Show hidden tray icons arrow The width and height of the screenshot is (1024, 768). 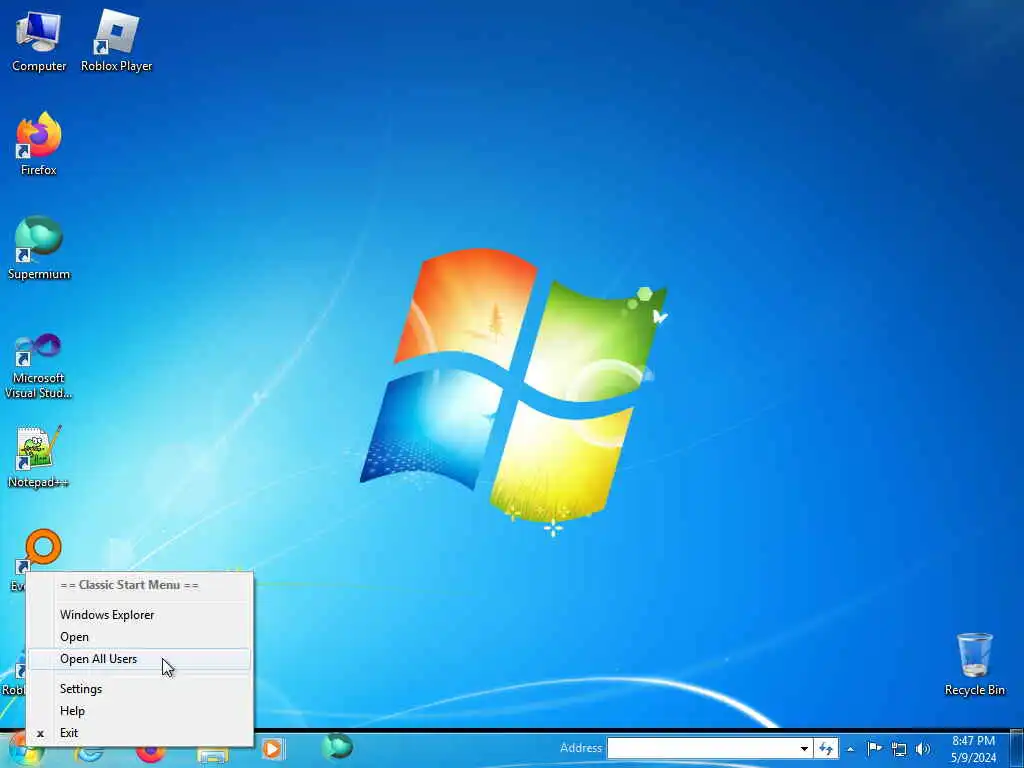850,749
